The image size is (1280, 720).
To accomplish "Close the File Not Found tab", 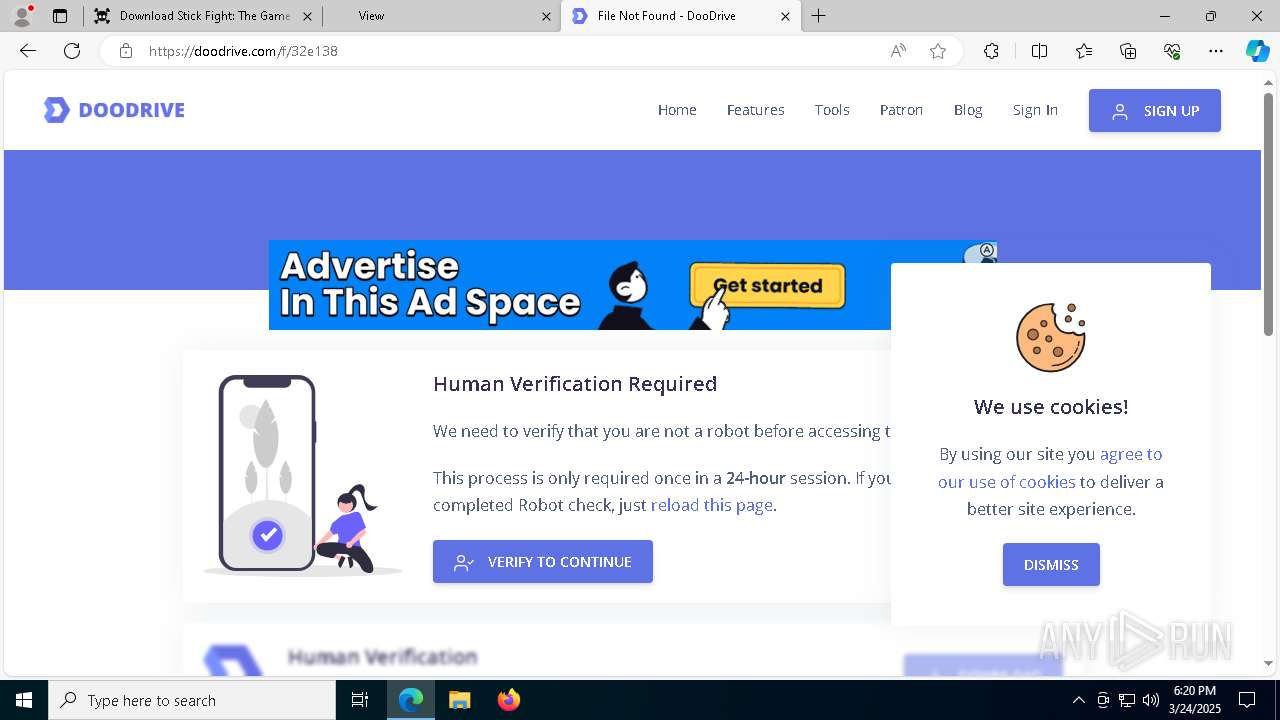I will [x=785, y=16].
